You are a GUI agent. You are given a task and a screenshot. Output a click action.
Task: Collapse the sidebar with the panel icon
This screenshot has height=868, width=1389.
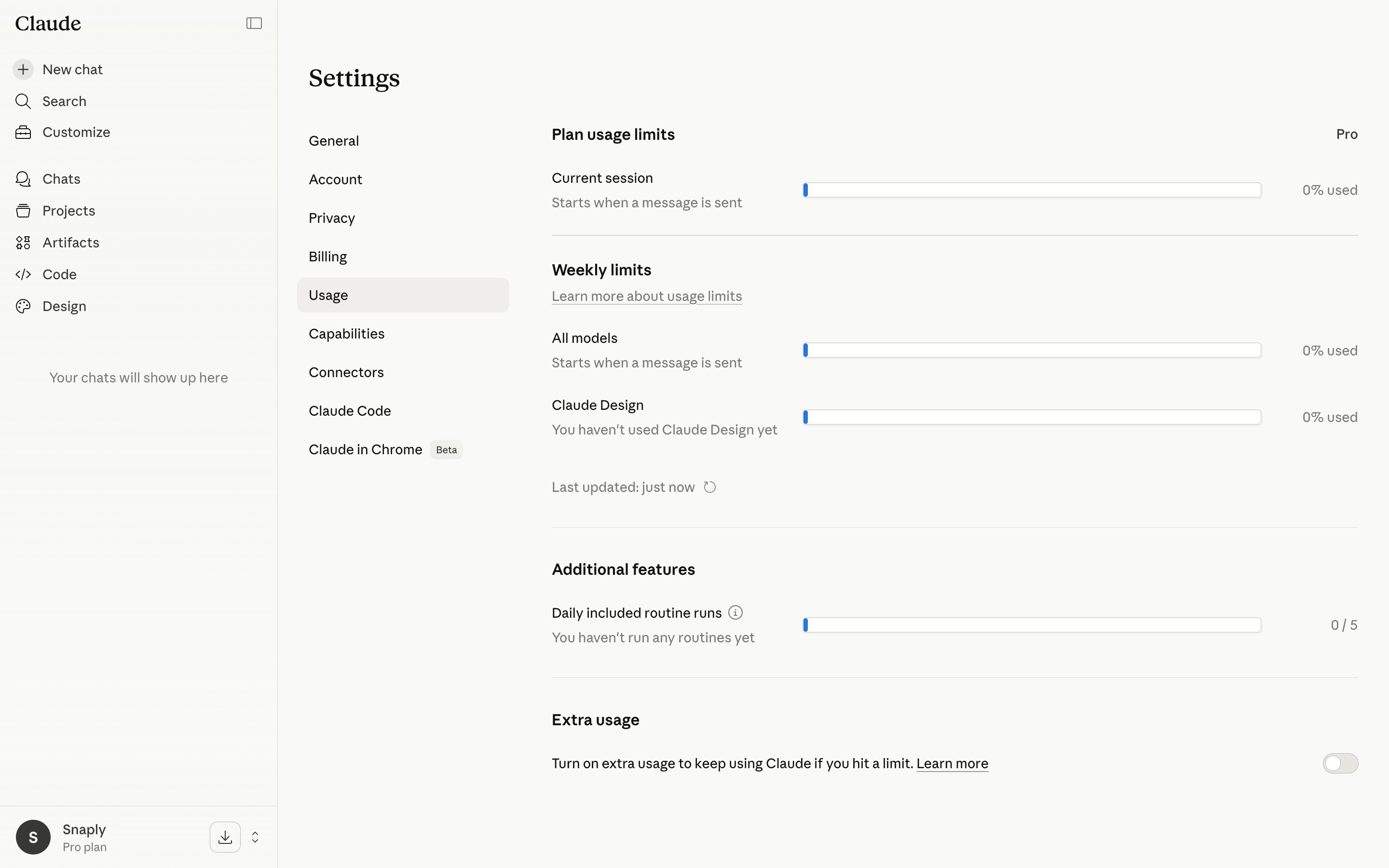(x=254, y=23)
